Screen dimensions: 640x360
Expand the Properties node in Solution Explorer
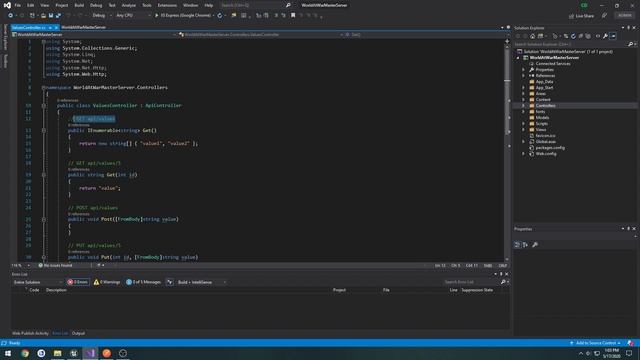coord(524,70)
